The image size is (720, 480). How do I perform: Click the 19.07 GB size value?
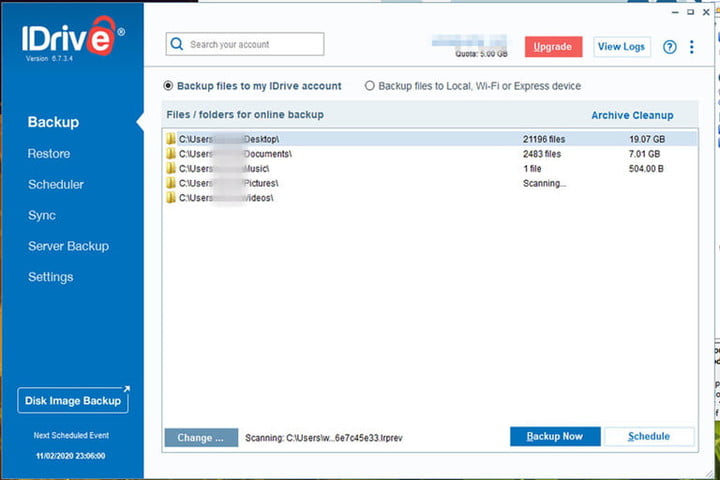(647, 139)
